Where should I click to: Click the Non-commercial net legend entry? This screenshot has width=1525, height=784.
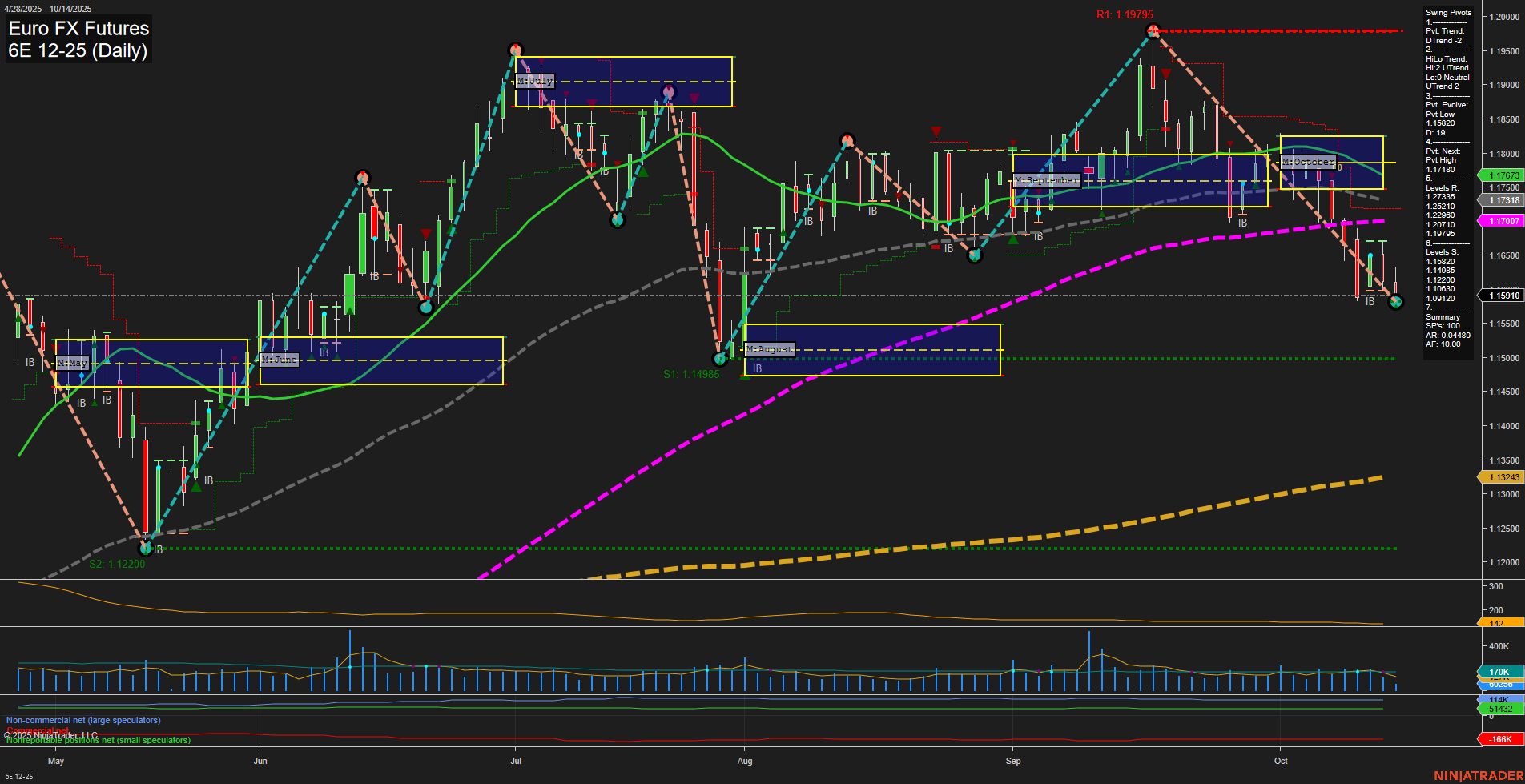pyautogui.click(x=82, y=720)
